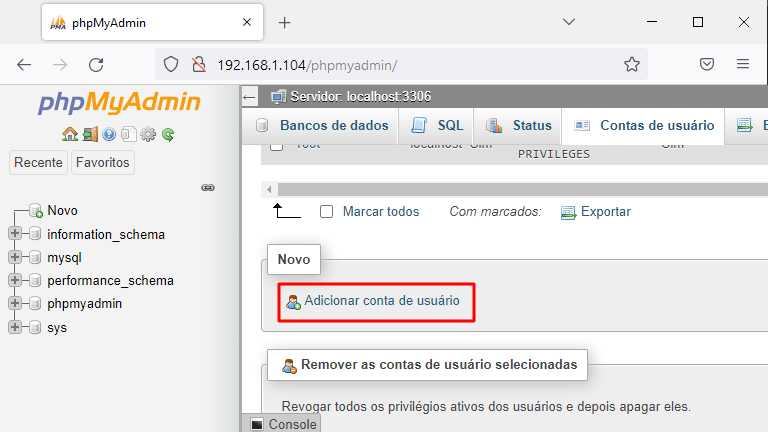This screenshot has height=432, width=768.
Task: Select performance_schema in the database tree
Action: point(110,281)
